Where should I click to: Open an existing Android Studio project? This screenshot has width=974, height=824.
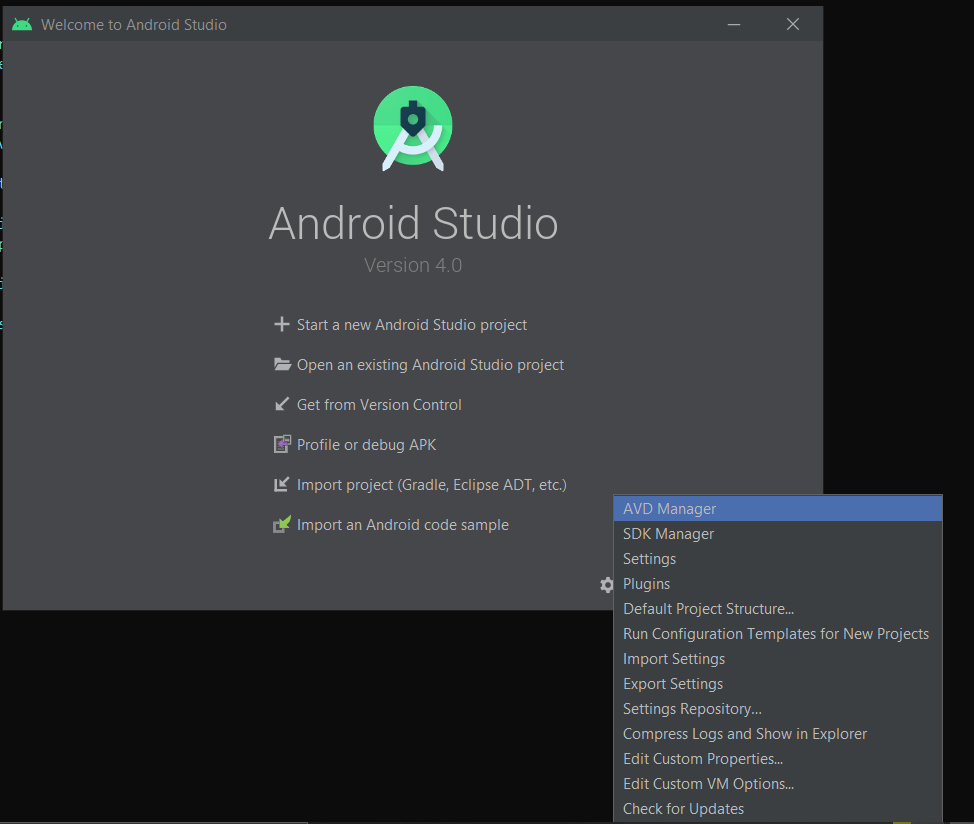tap(430, 364)
